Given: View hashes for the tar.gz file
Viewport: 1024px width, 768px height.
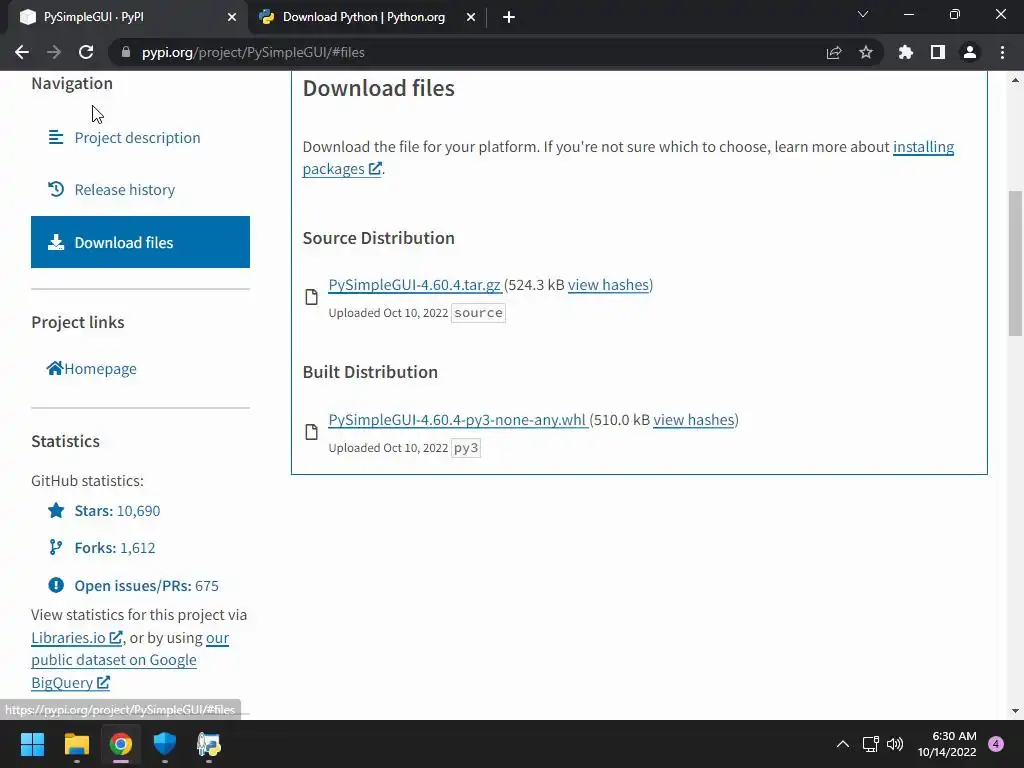Looking at the screenshot, I should (x=608, y=285).
